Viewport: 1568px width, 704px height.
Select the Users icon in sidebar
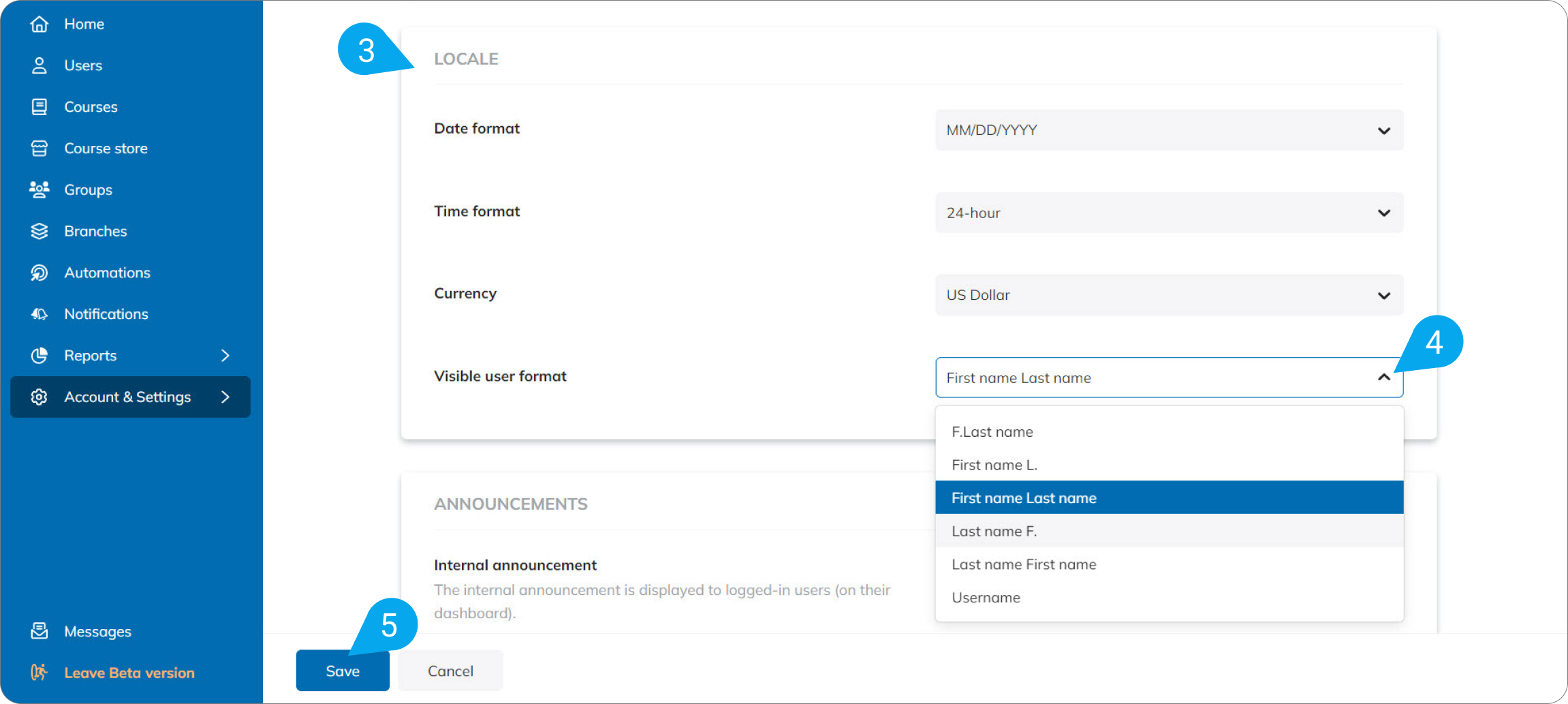pos(40,65)
